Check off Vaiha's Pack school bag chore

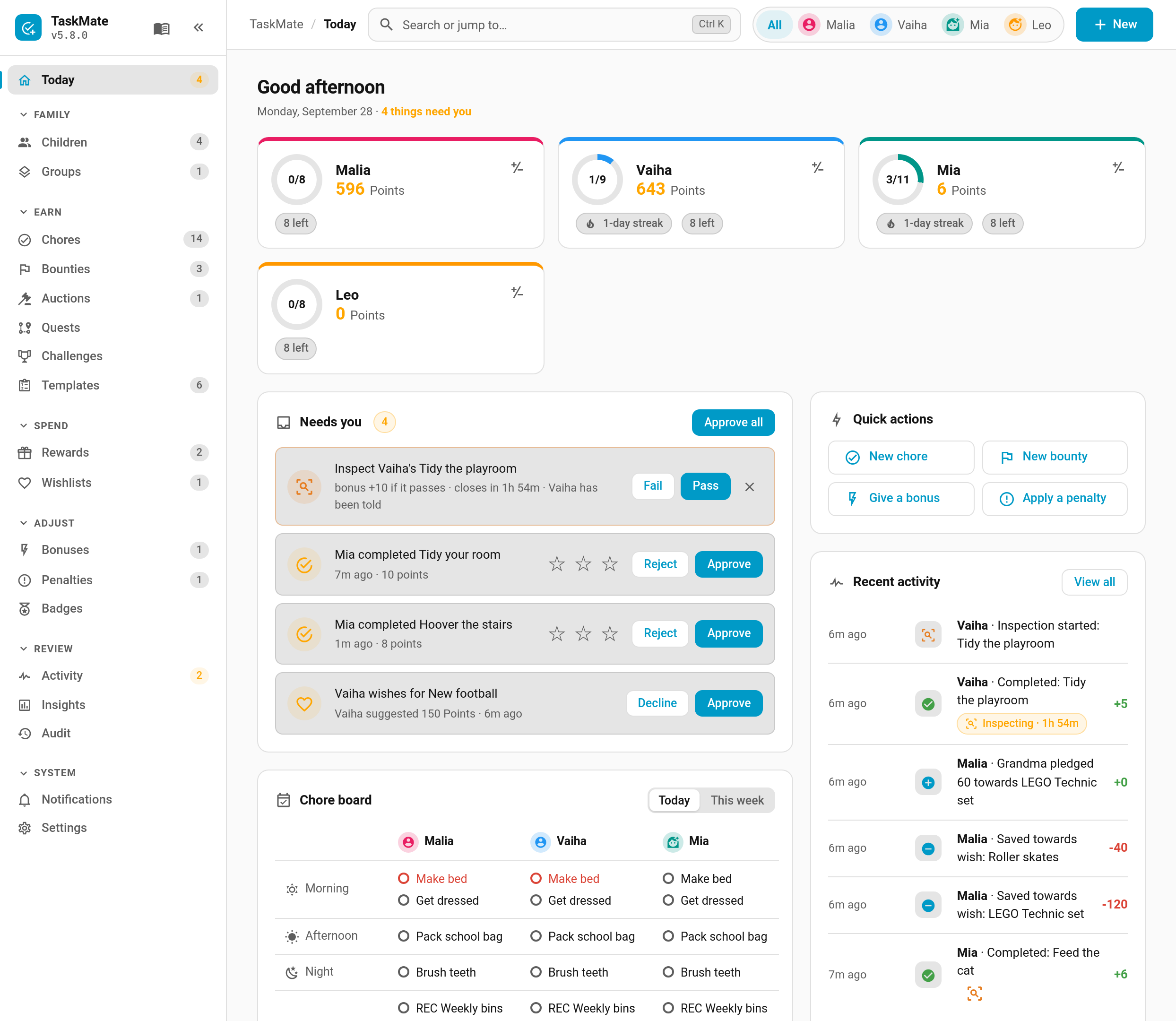point(536,936)
